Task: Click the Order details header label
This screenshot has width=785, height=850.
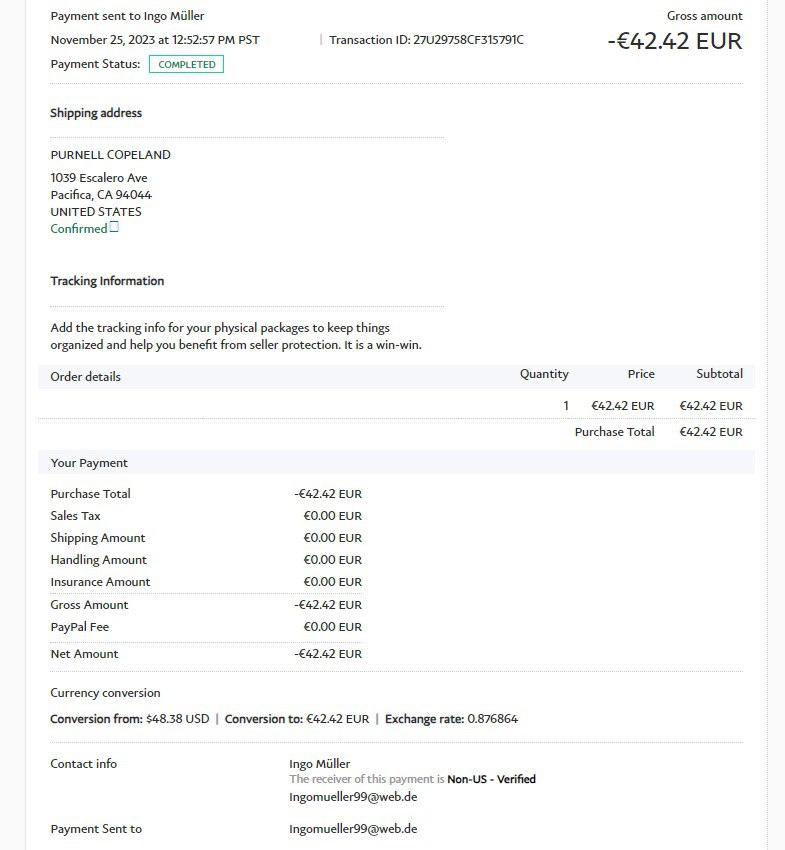Action: pyautogui.click(x=86, y=377)
